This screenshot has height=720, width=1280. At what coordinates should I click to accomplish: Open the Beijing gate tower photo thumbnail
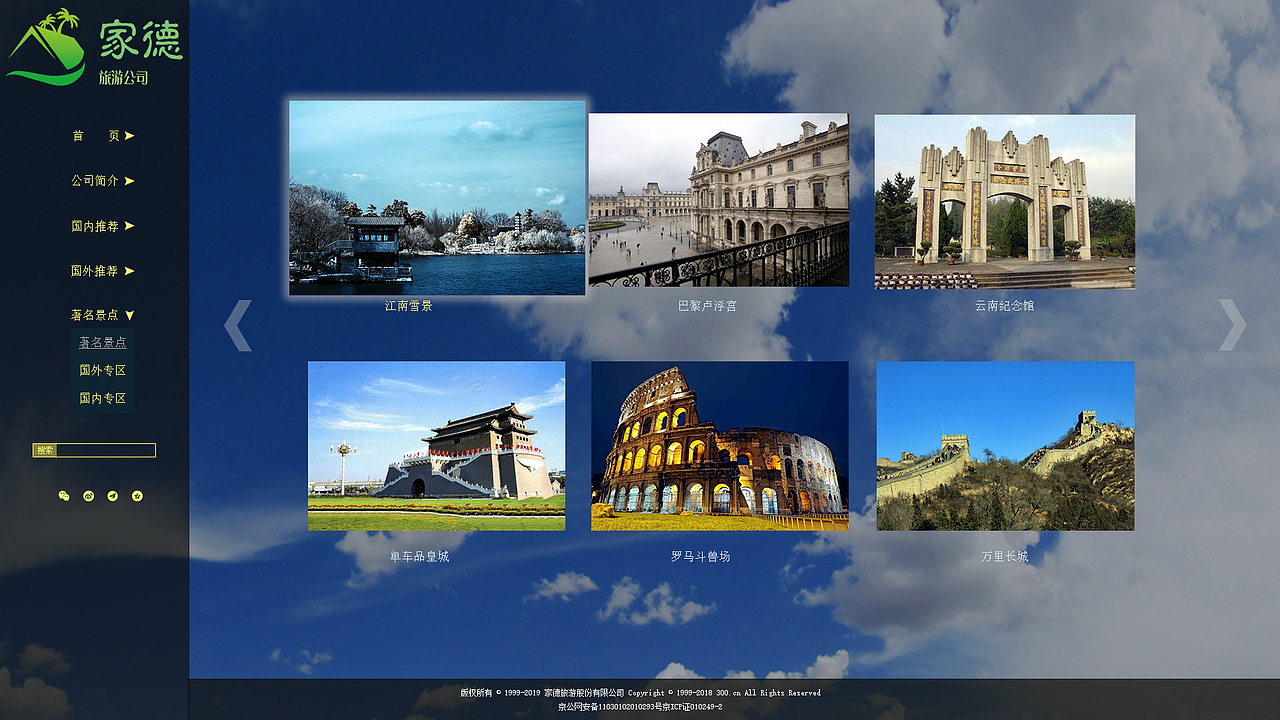pos(437,446)
